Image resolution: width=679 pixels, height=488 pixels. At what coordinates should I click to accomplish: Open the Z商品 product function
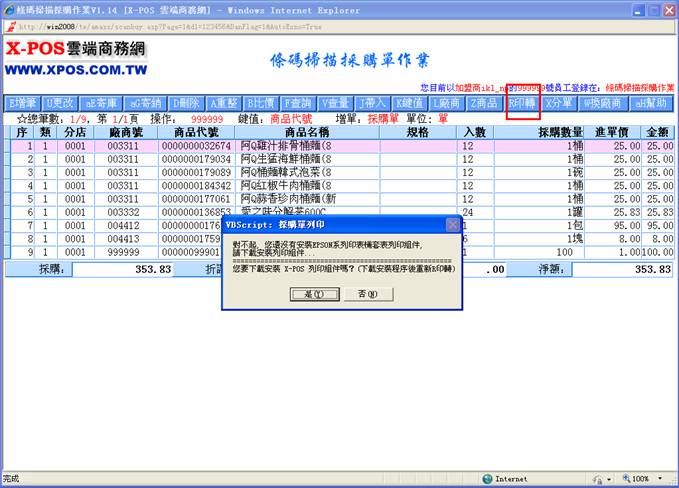click(483, 103)
